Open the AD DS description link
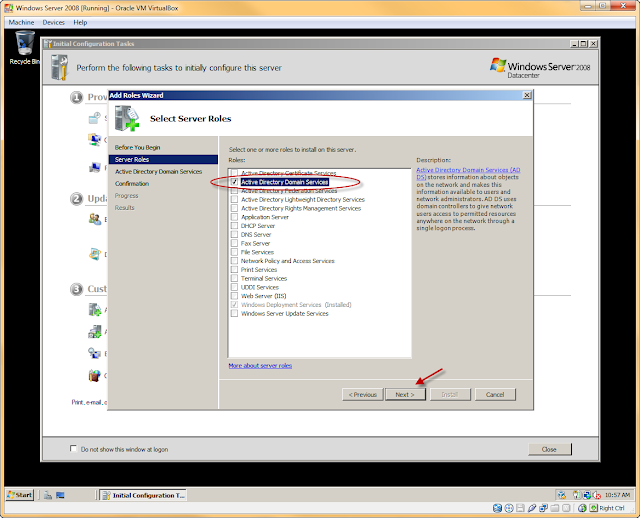 [468, 173]
